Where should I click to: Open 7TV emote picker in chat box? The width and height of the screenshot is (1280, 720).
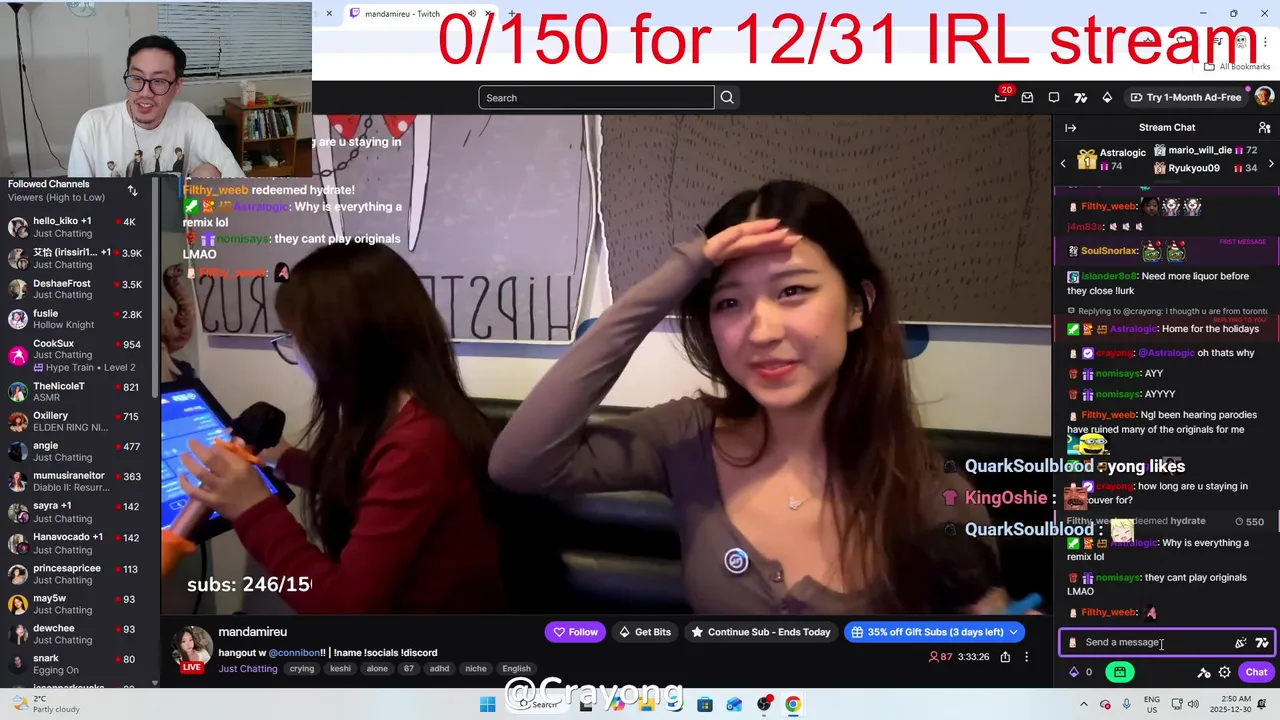[1262, 643]
